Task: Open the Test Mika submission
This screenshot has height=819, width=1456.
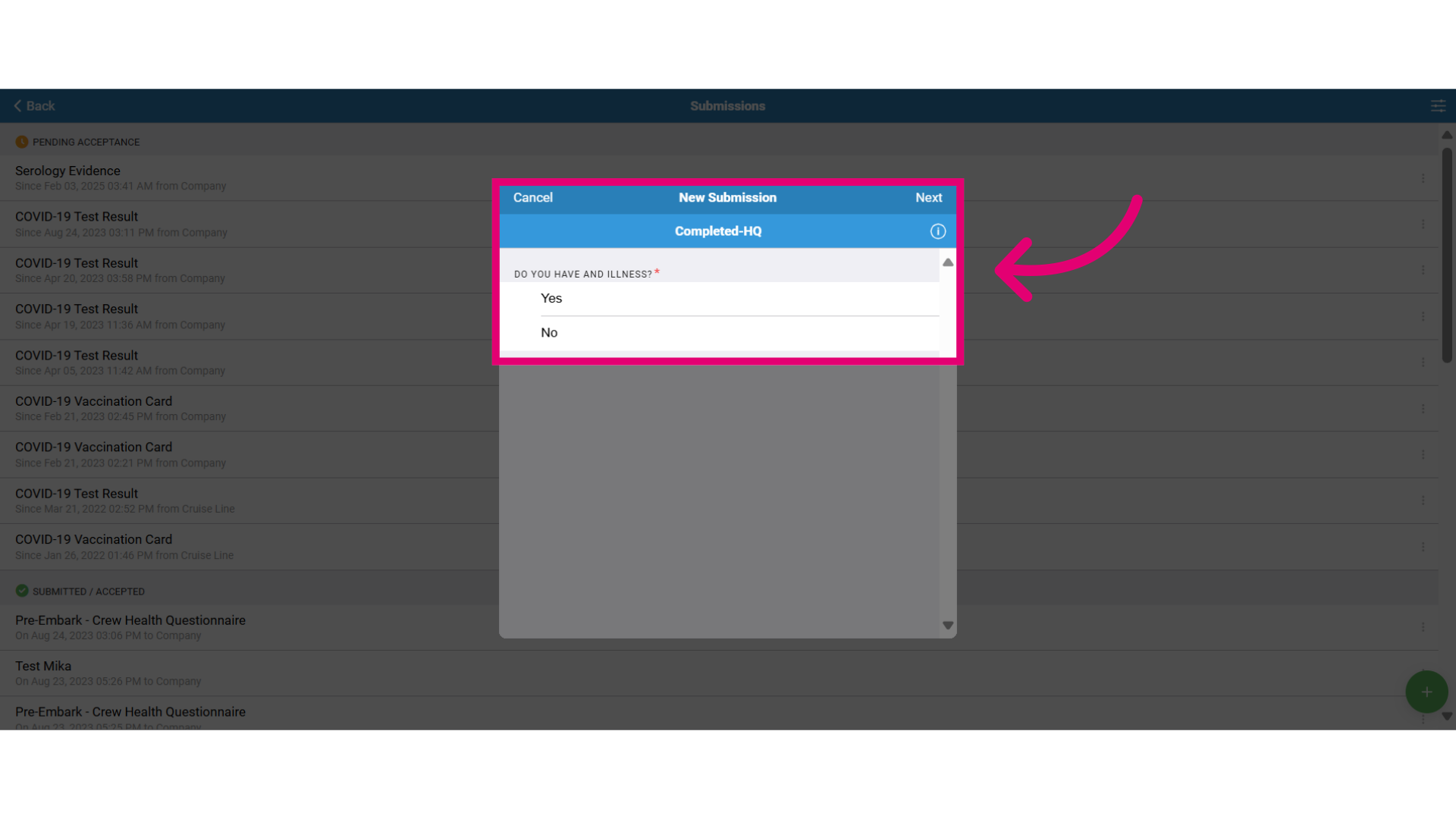Action: point(719,673)
